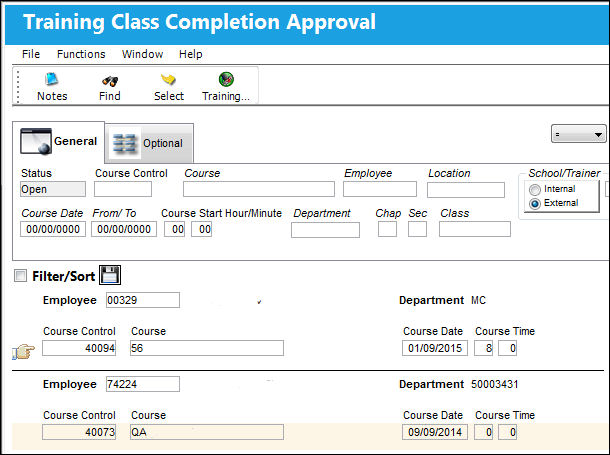
Task: Click the Location filter input field
Action: click(x=466, y=190)
